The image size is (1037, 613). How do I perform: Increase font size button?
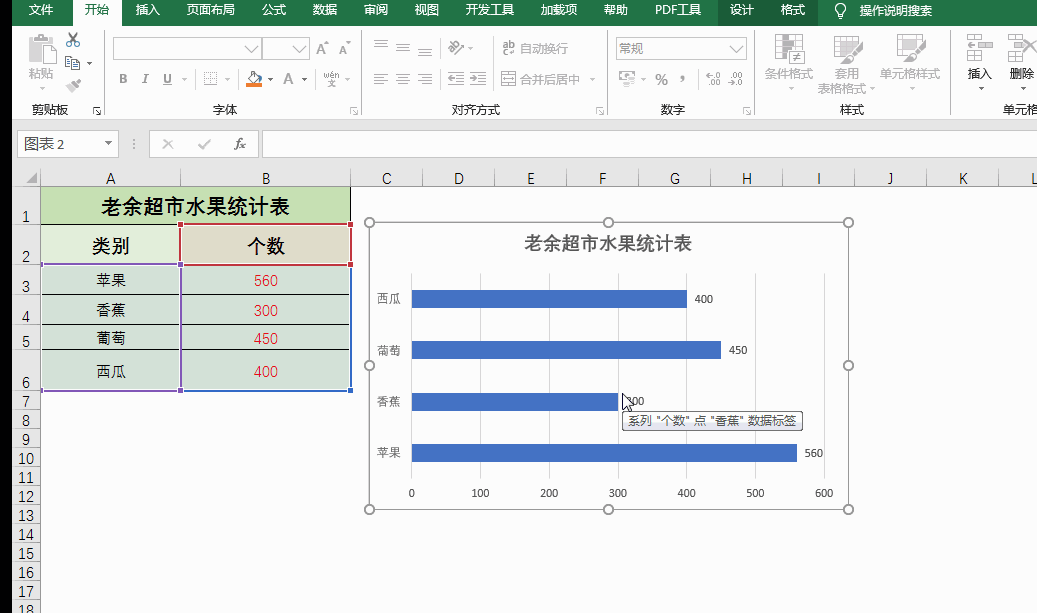[321, 48]
